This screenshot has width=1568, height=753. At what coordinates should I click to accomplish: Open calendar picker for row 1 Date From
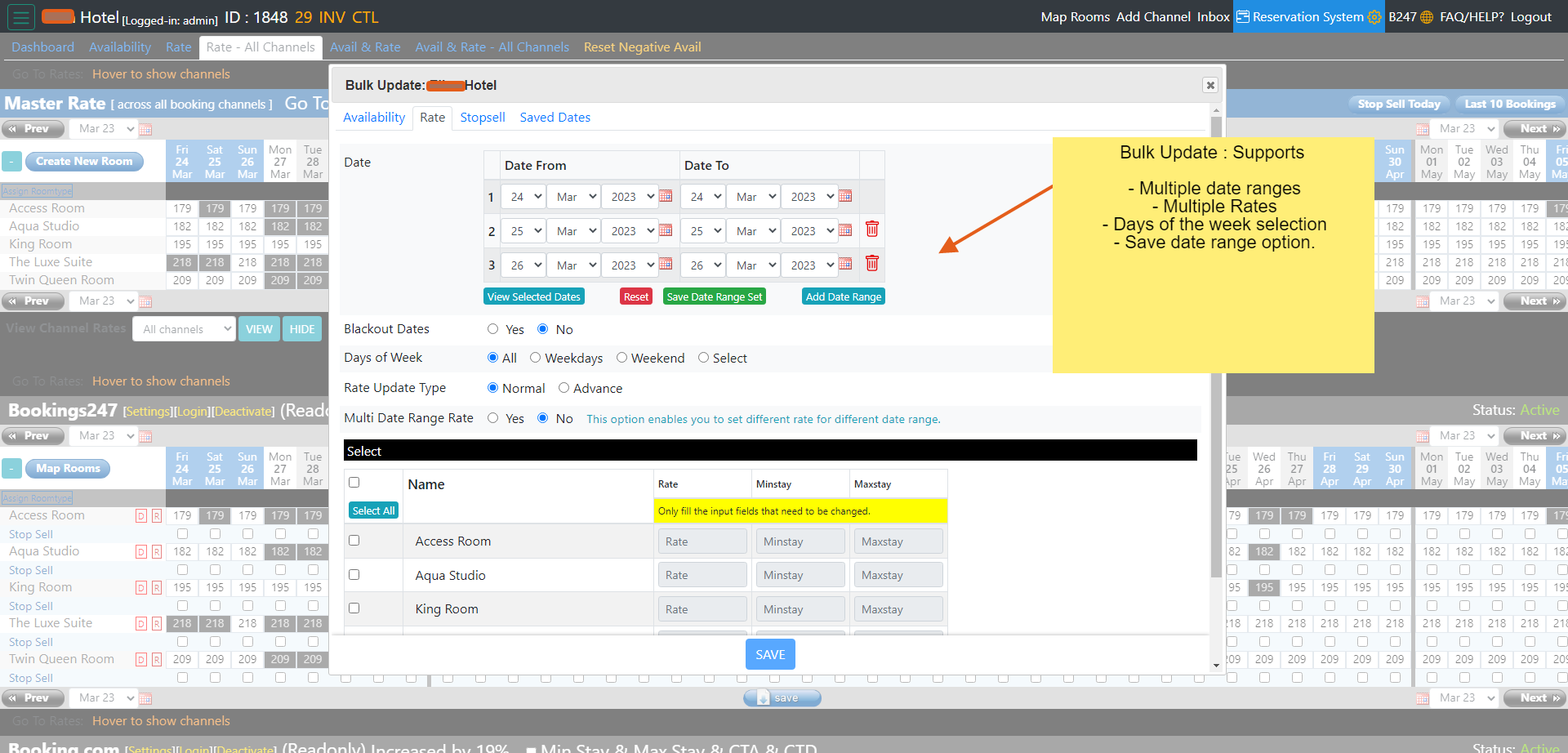click(666, 196)
